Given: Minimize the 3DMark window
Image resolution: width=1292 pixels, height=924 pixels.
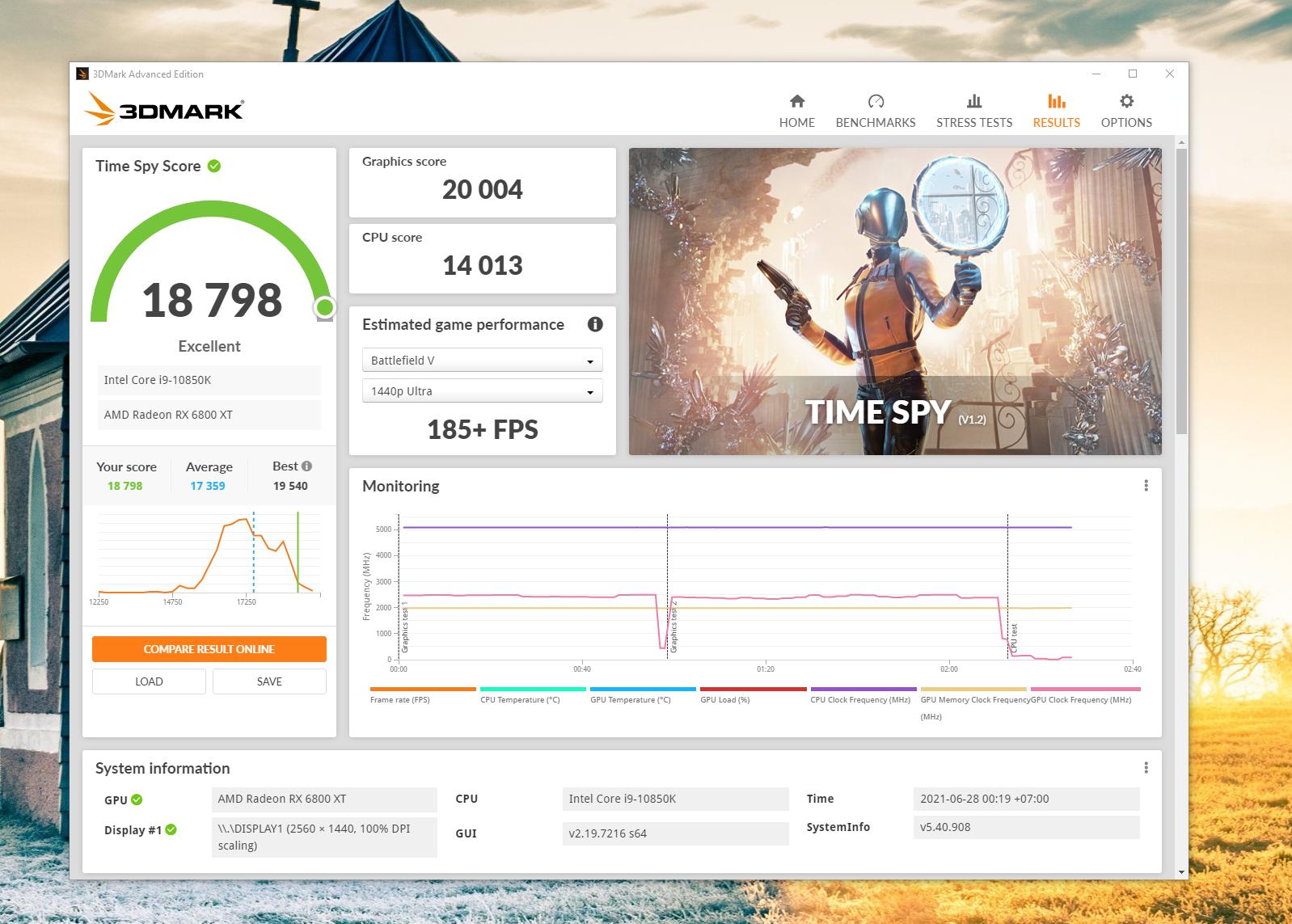Looking at the screenshot, I should click(x=1096, y=74).
